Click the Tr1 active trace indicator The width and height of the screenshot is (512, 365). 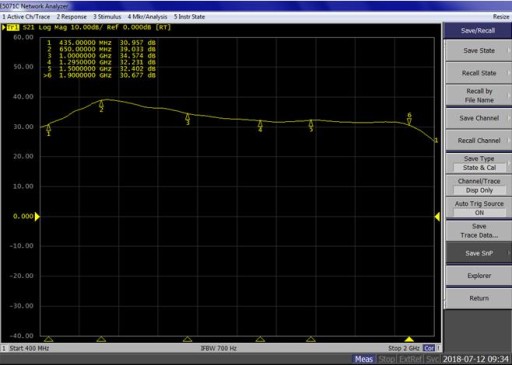pyautogui.click(x=13, y=27)
